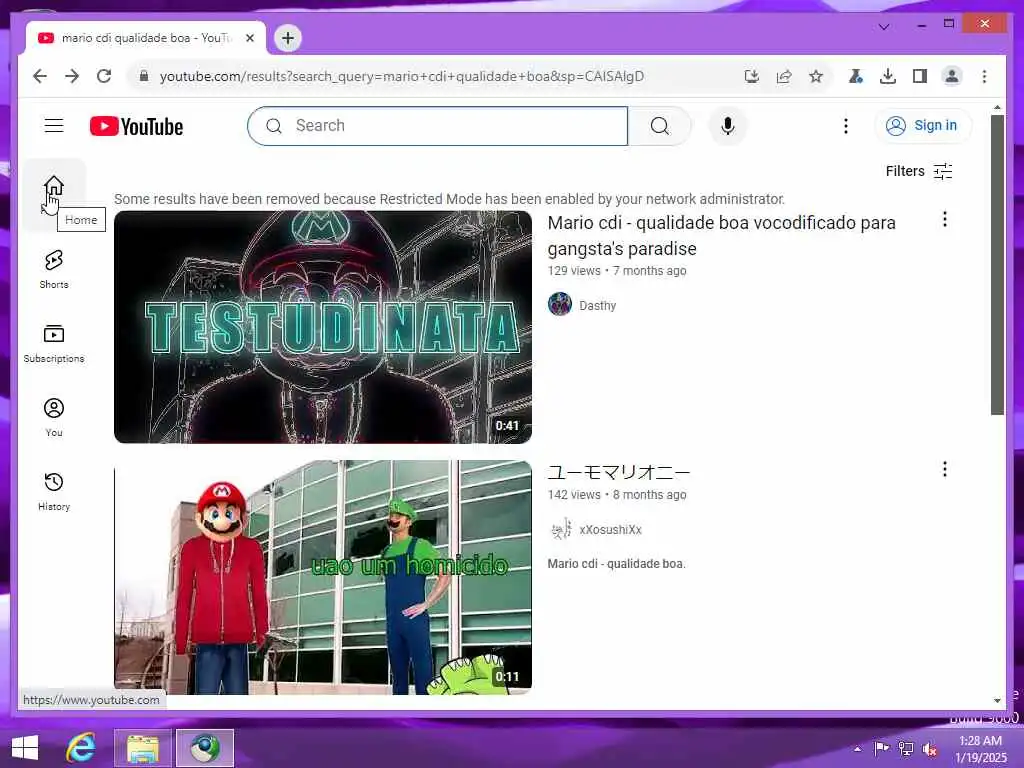Click the muted volume tray icon

929,749
